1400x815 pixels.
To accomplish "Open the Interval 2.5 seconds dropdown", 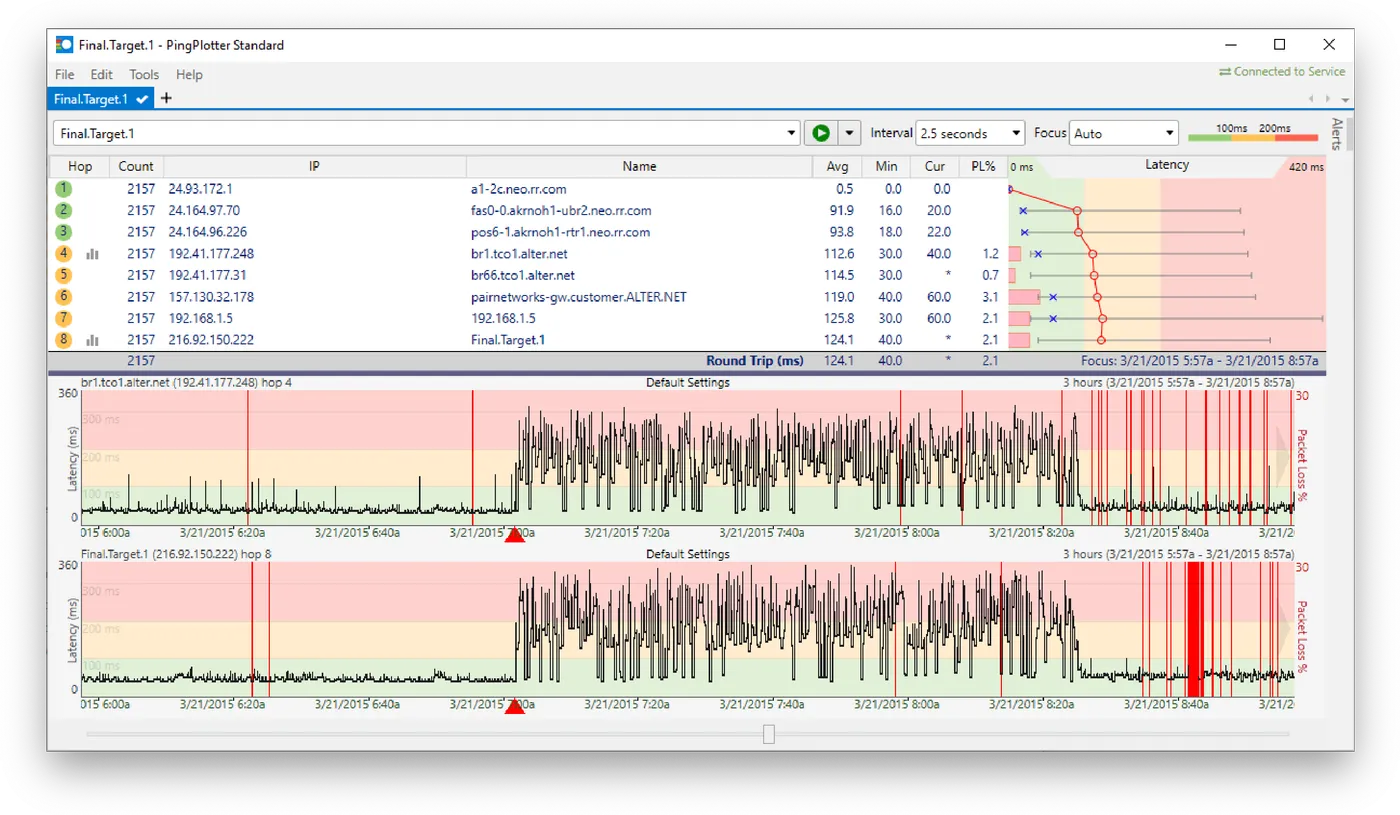I will (x=970, y=133).
